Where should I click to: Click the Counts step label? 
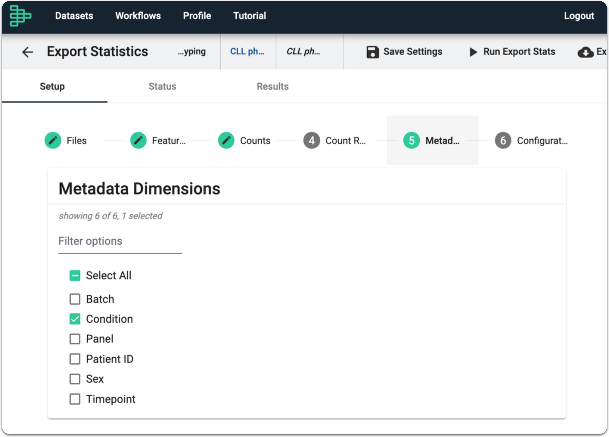(x=255, y=141)
